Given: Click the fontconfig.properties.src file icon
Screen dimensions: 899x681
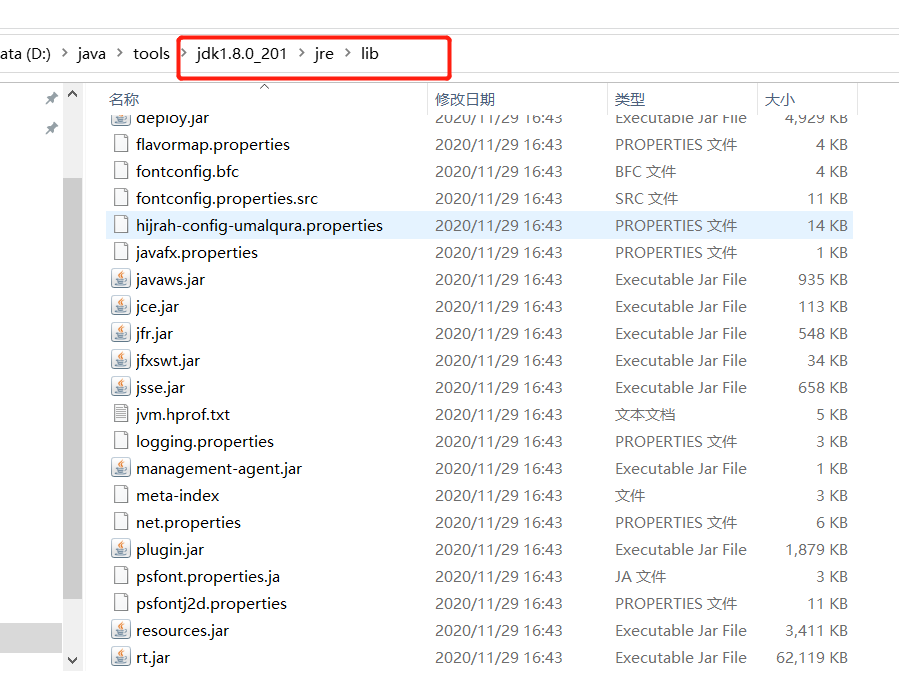Looking at the screenshot, I should [x=121, y=197].
